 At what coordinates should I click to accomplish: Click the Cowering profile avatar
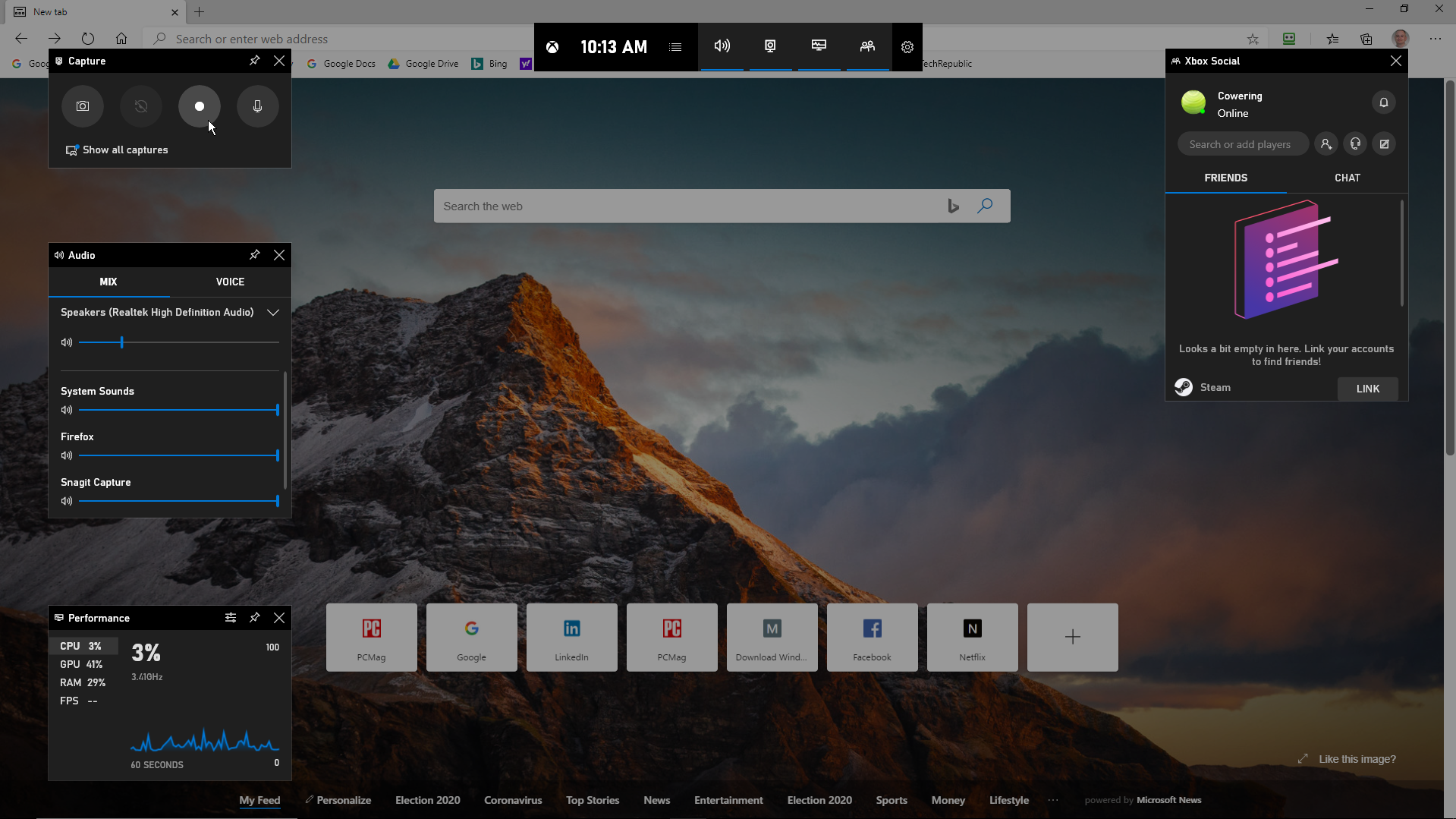click(x=1193, y=102)
